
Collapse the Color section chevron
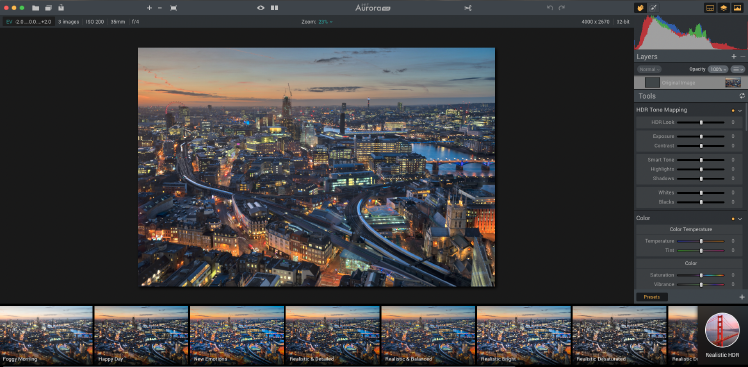(740, 219)
